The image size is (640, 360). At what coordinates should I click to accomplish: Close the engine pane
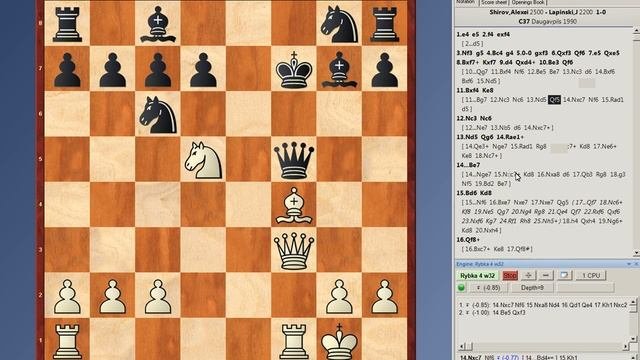tap(636, 264)
